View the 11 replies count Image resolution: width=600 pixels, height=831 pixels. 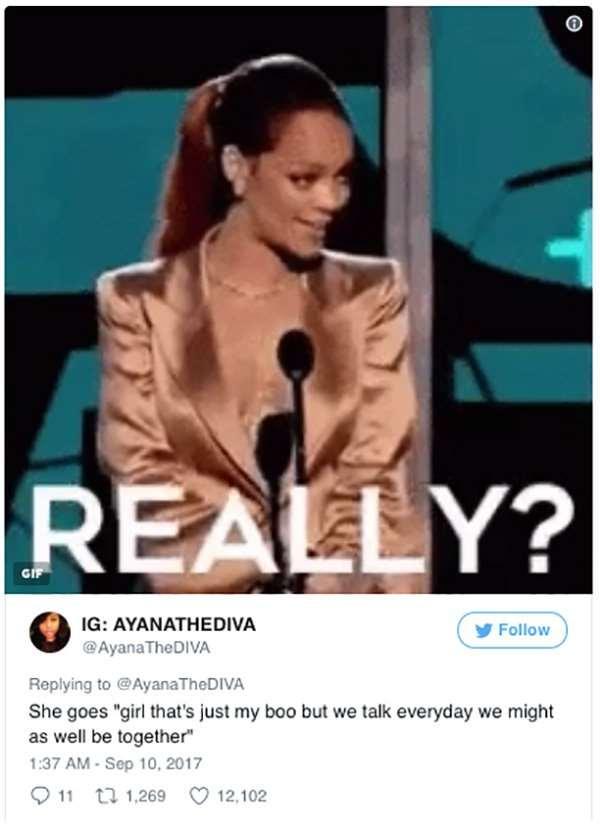[x=64, y=796]
